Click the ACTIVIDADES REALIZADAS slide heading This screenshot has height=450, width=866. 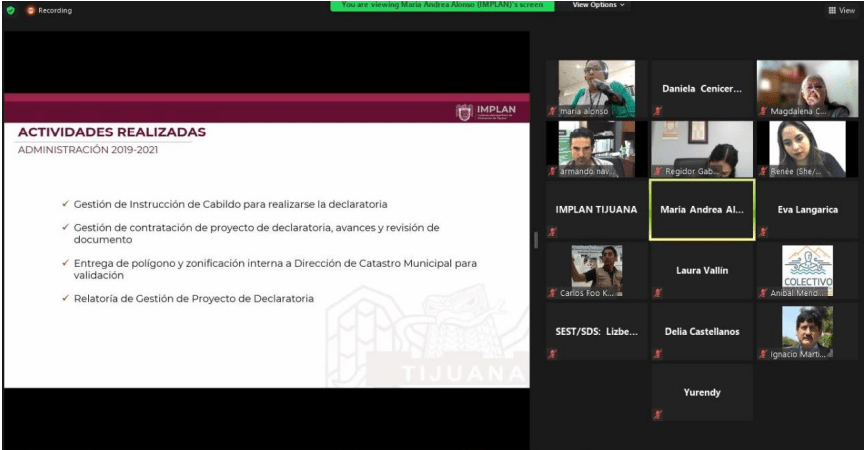pos(112,132)
